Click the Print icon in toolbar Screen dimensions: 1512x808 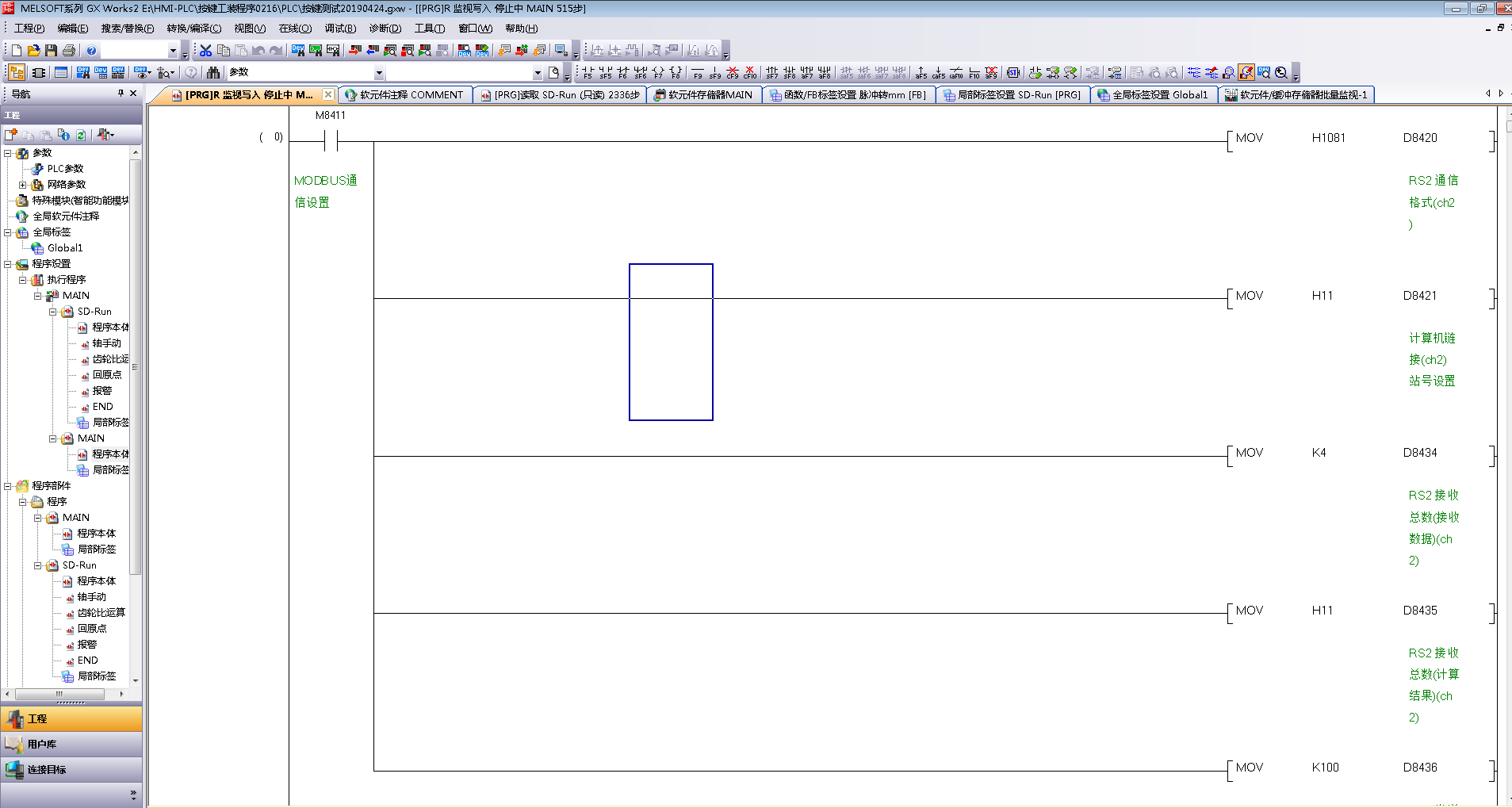69,51
